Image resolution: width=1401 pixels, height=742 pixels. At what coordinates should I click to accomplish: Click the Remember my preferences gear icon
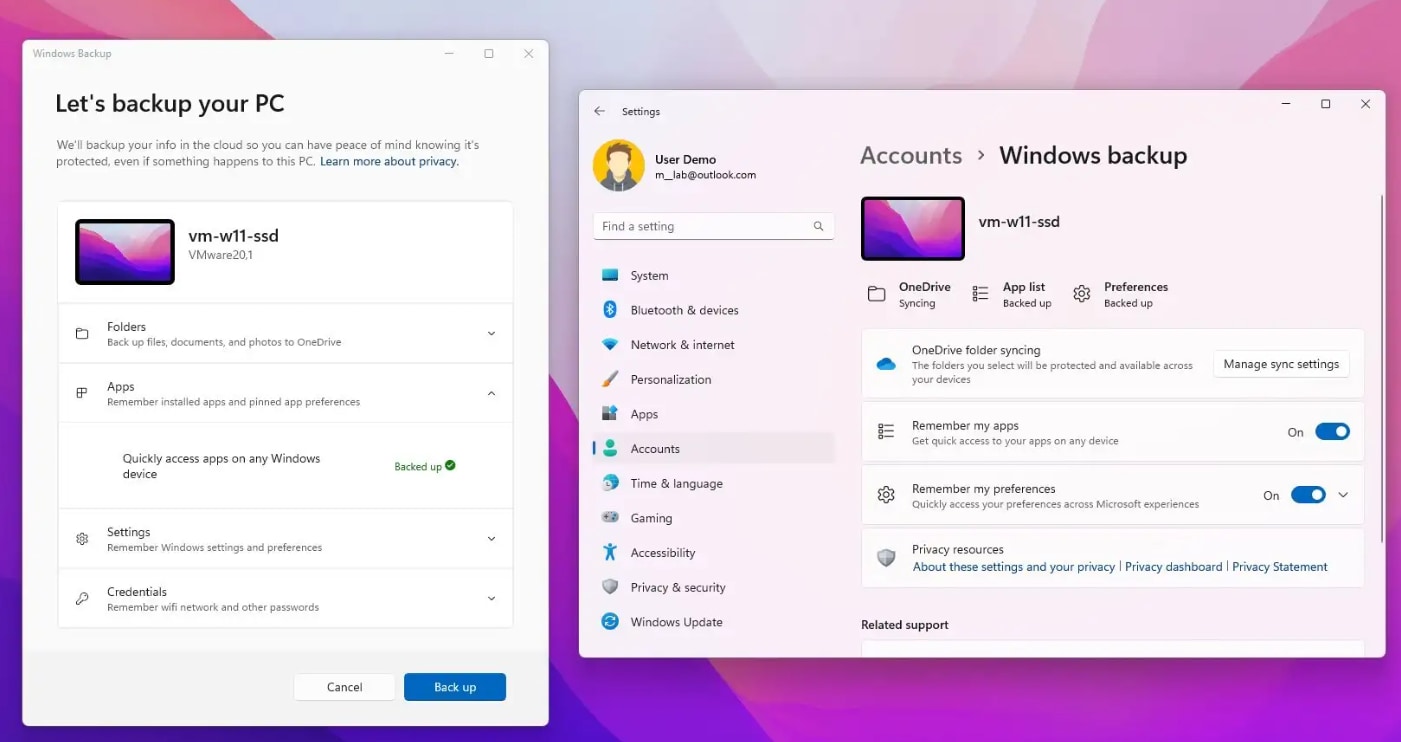pyautogui.click(x=886, y=495)
